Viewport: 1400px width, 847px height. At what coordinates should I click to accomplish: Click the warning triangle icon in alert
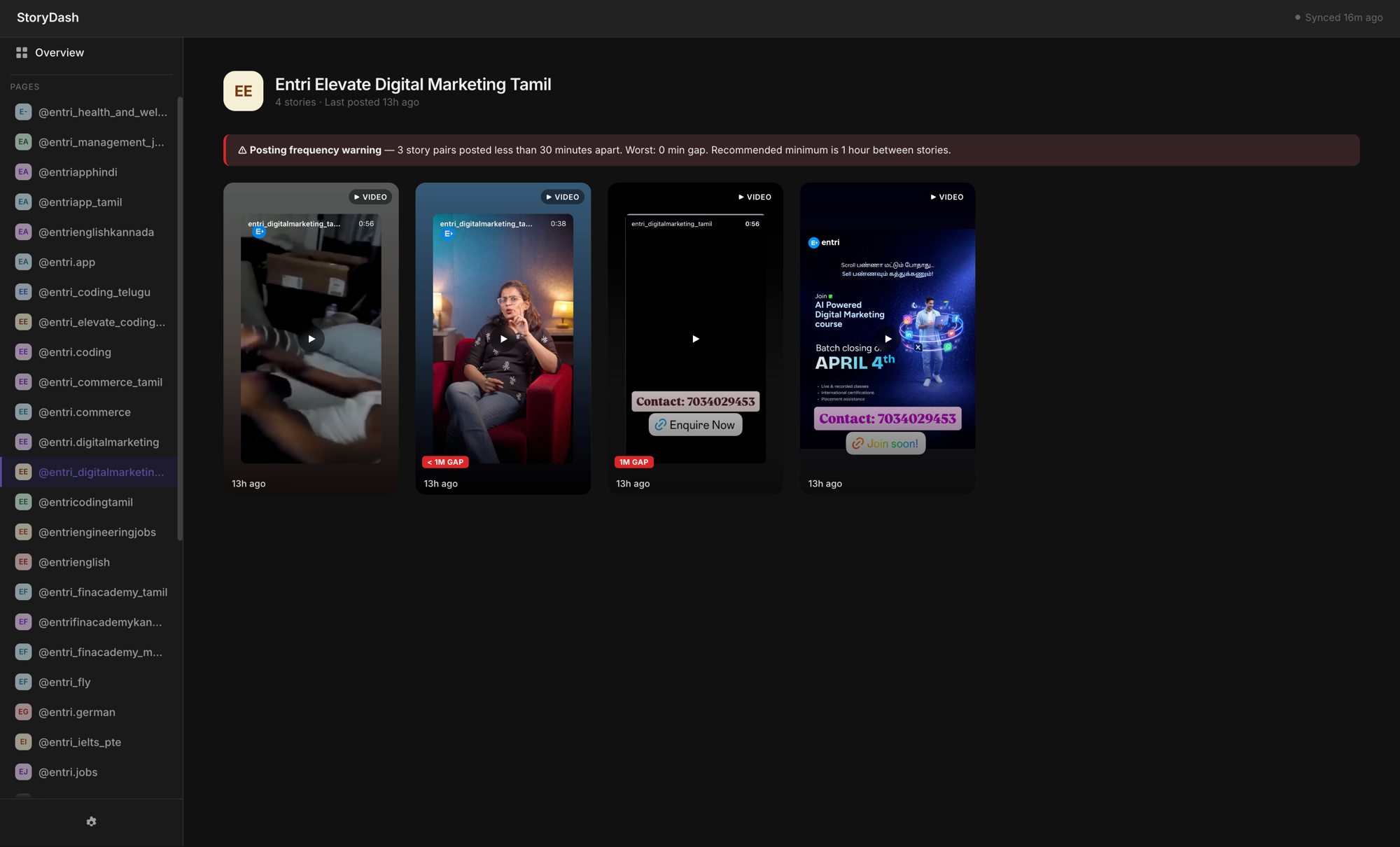coord(242,150)
